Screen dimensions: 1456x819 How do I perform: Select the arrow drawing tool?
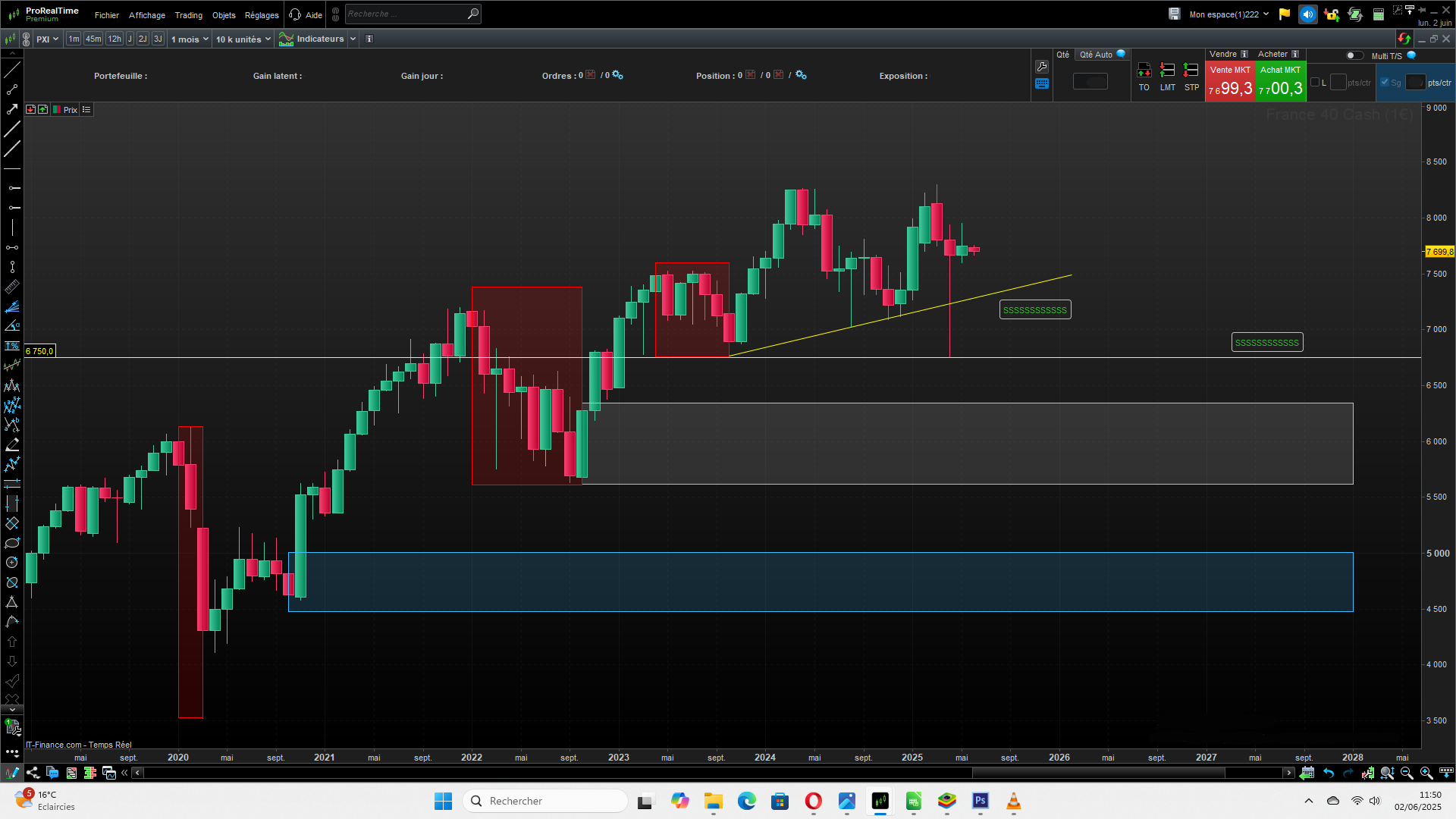[x=12, y=109]
